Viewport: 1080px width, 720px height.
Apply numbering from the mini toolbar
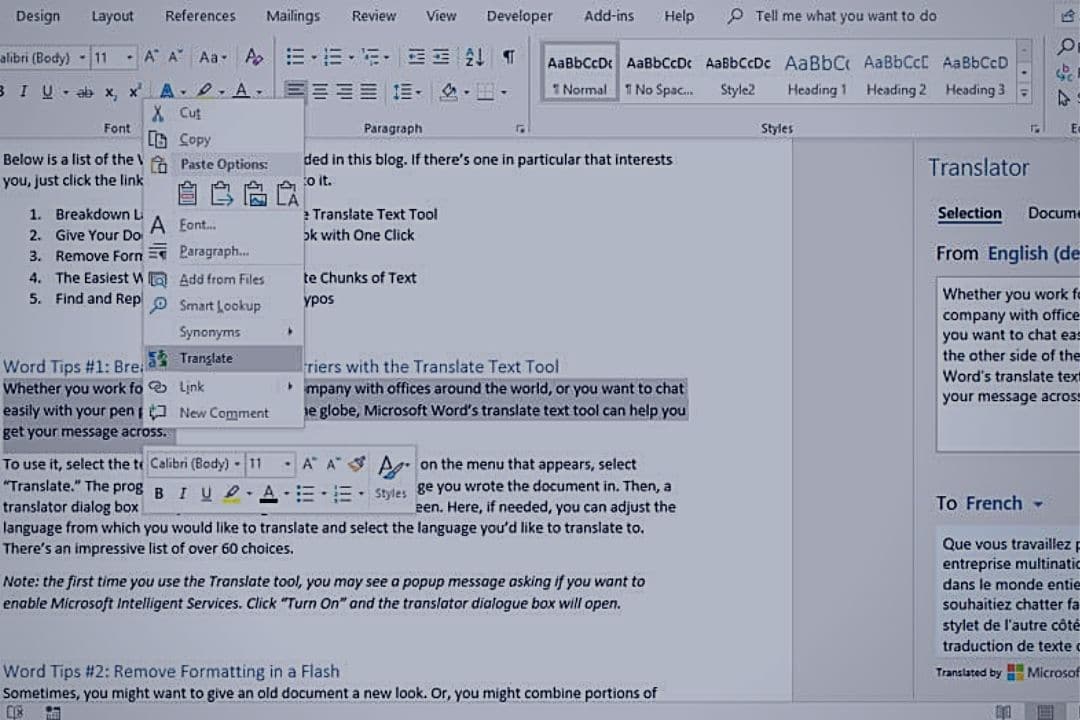tap(342, 493)
